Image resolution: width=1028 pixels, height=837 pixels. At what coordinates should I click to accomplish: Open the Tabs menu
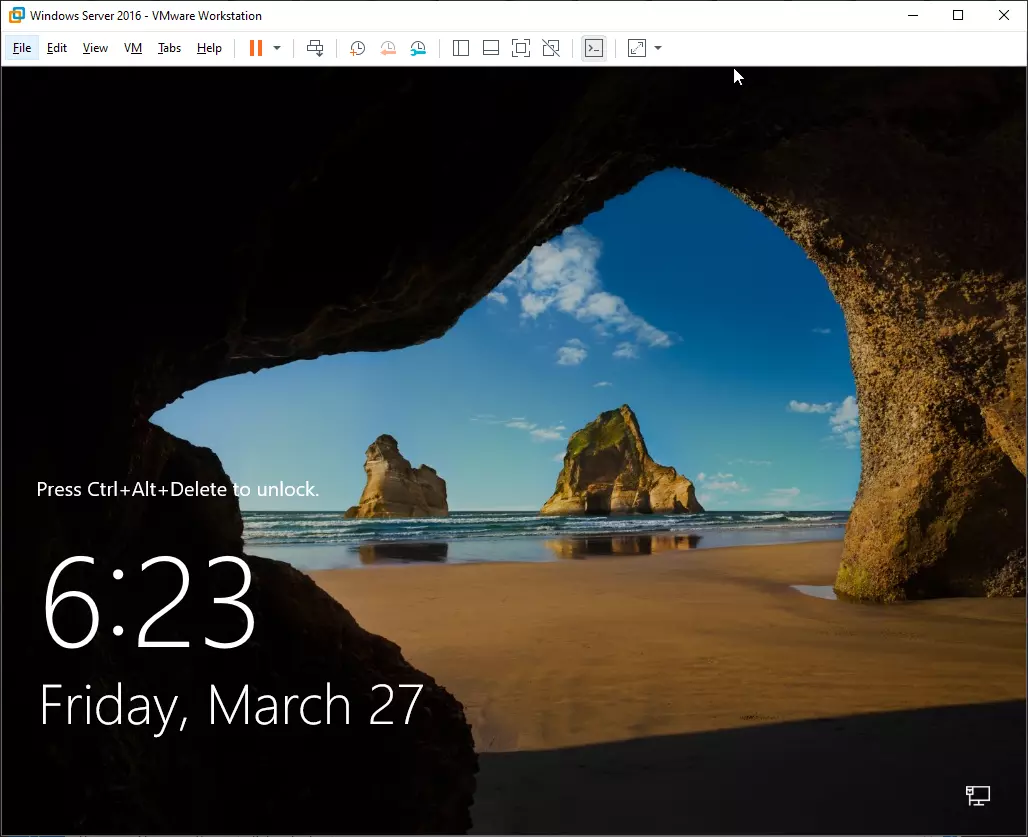169,48
